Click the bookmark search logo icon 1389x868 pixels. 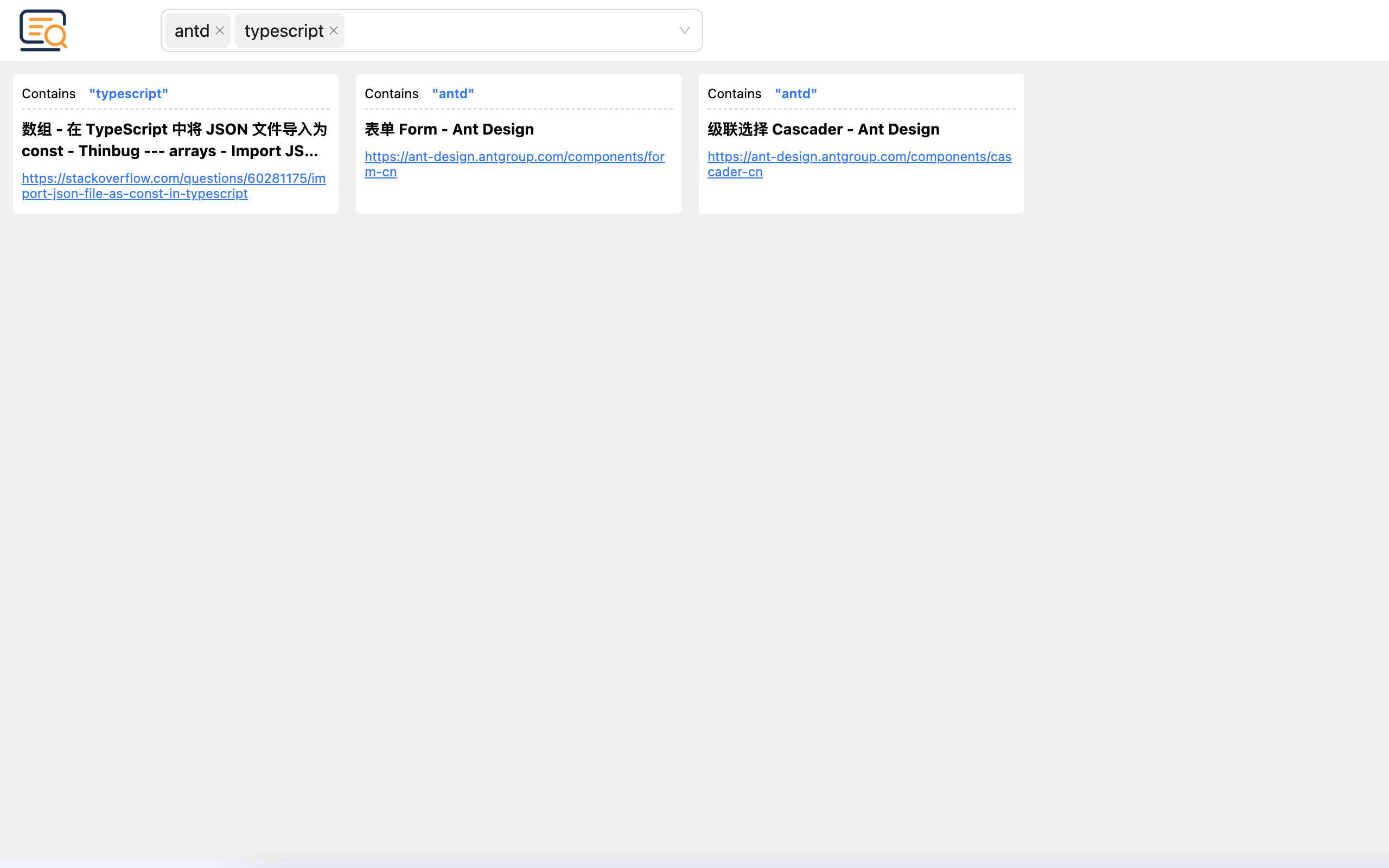(x=43, y=30)
